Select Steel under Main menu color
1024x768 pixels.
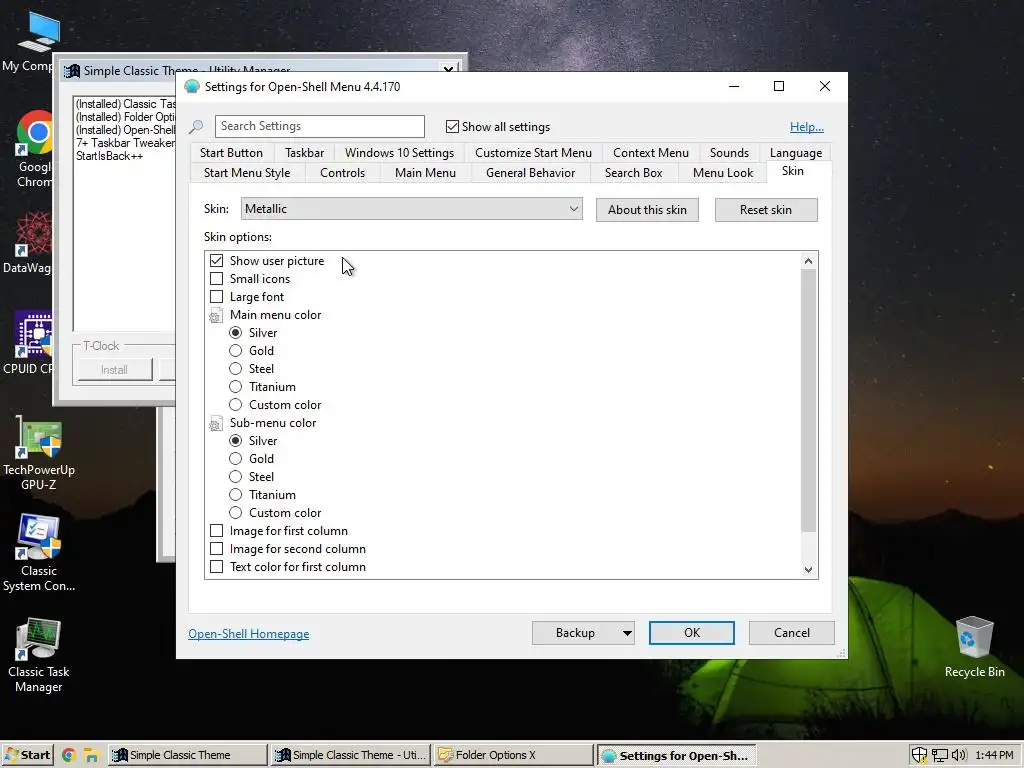coord(235,368)
